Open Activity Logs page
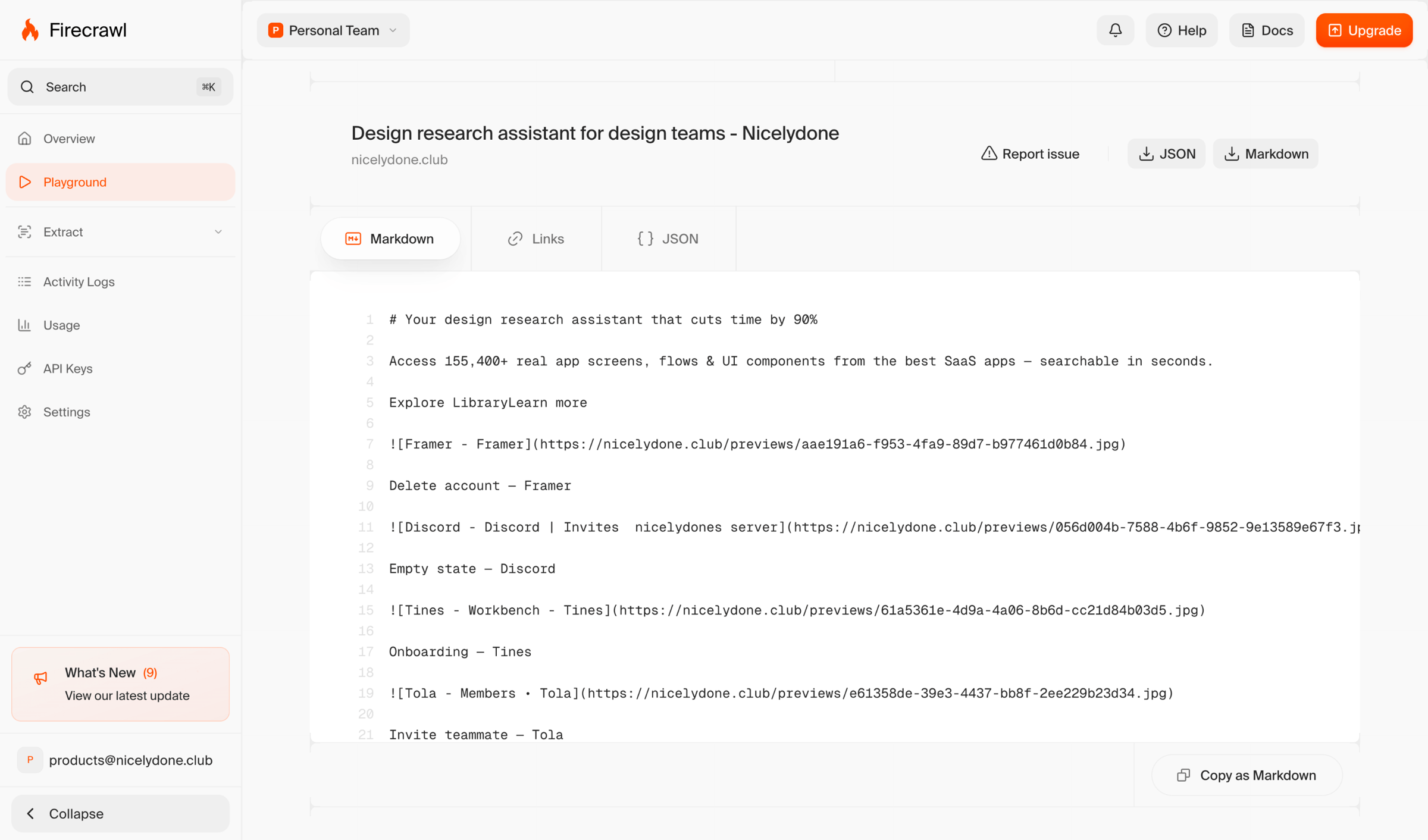 click(120, 282)
